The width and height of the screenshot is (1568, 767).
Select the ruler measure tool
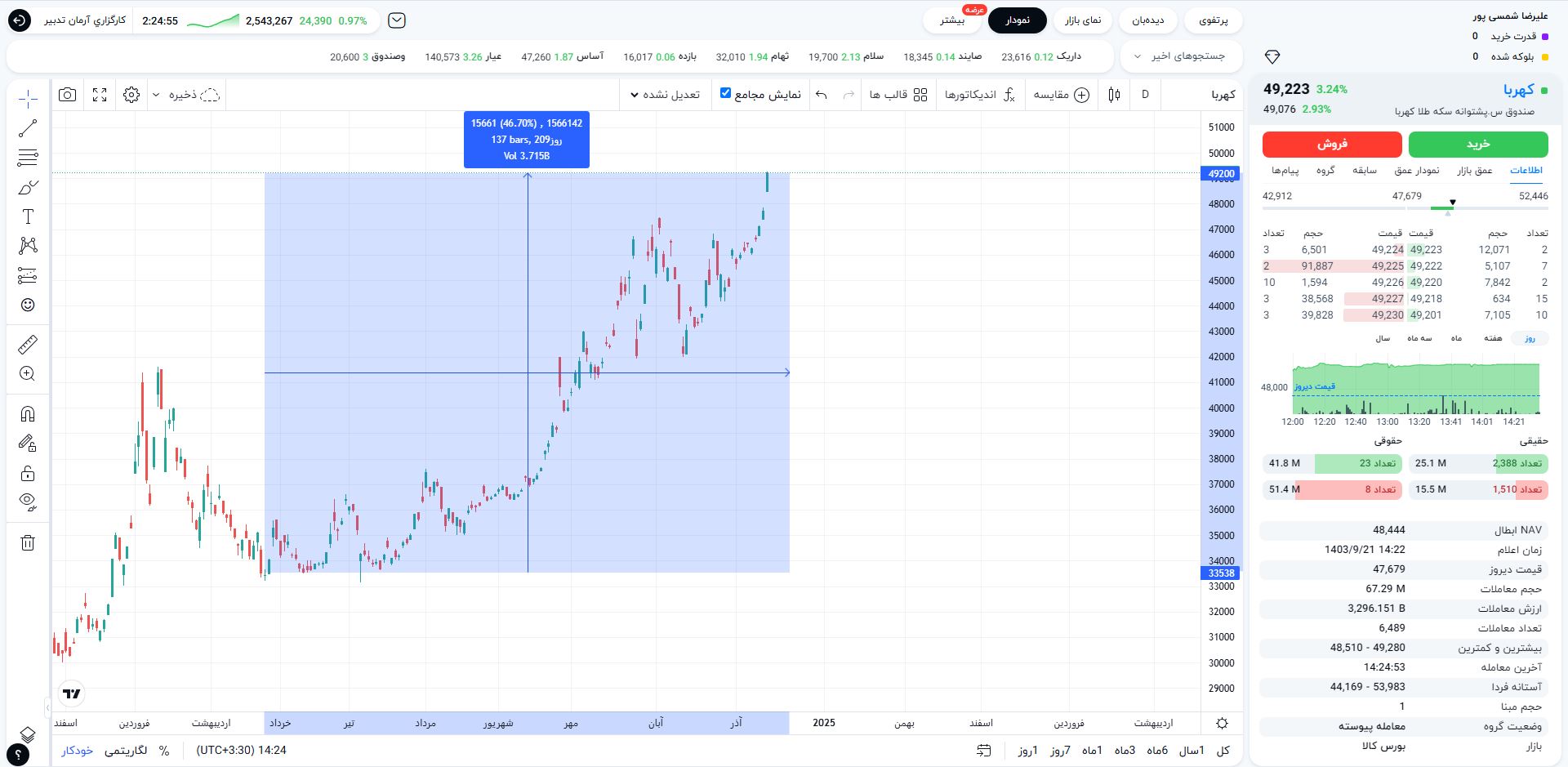coord(28,345)
